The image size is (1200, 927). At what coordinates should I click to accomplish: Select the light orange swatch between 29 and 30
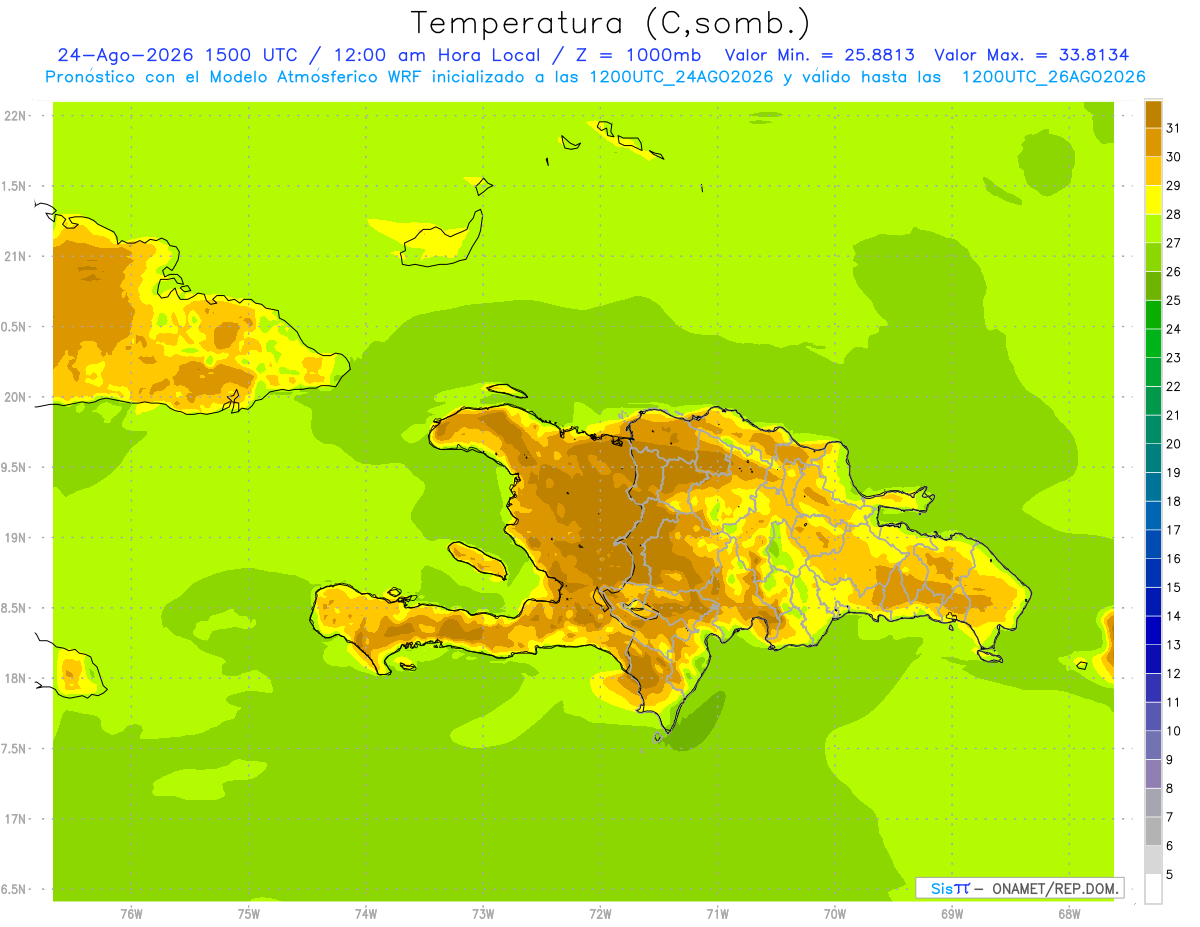pyautogui.click(x=1153, y=171)
